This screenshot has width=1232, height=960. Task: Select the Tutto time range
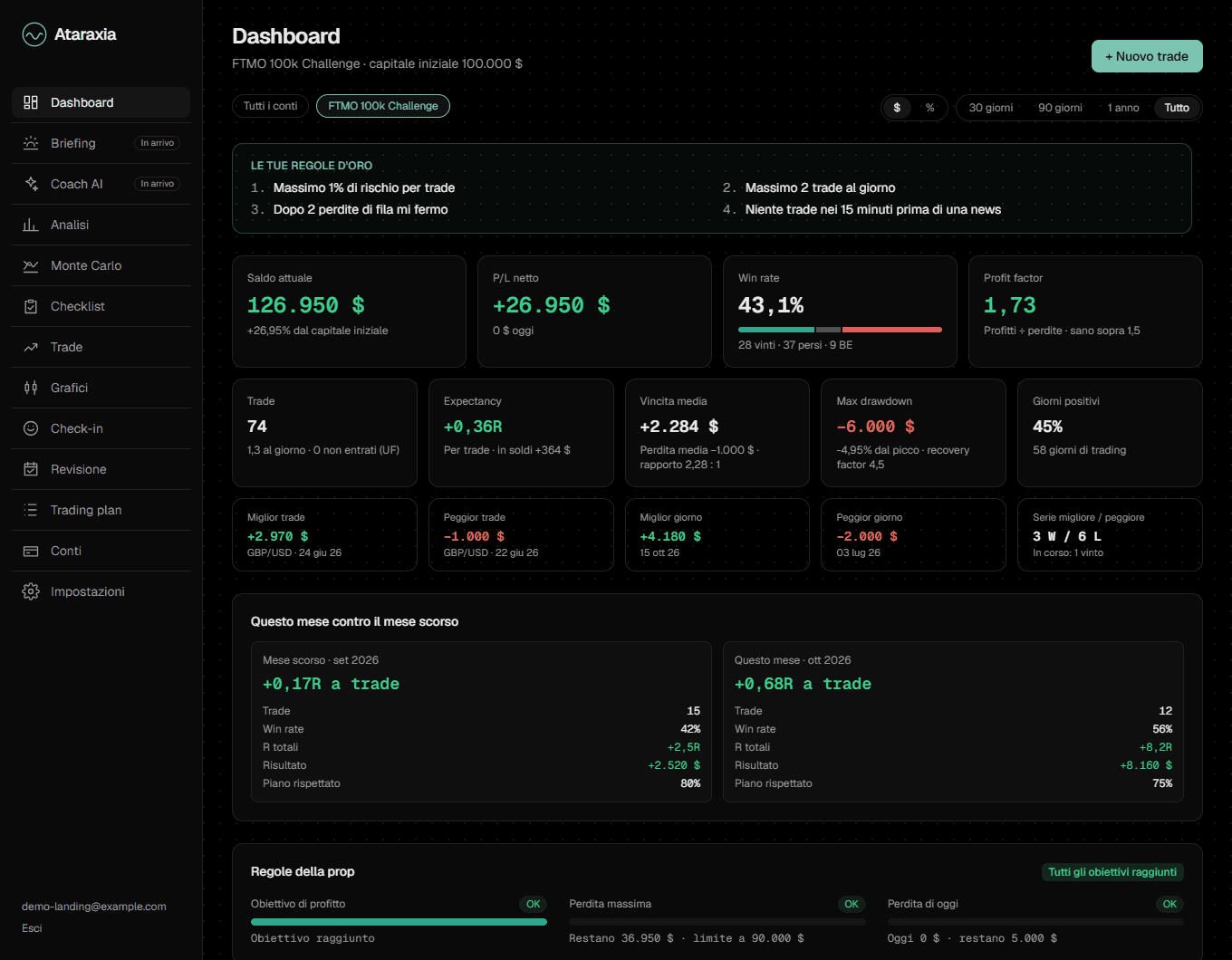[x=1177, y=108]
